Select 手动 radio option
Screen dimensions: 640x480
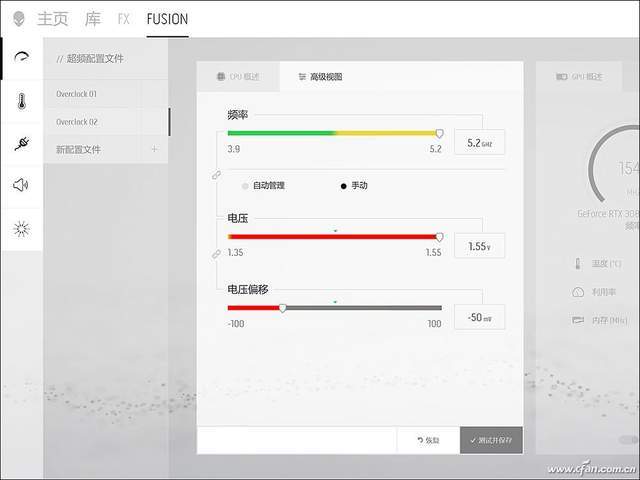[354, 186]
